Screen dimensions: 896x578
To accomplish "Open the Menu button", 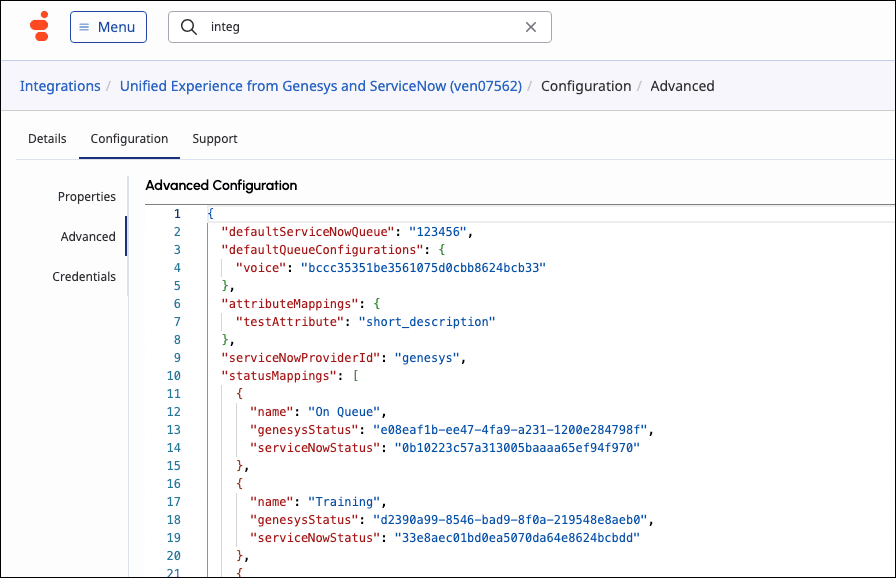I will point(109,27).
